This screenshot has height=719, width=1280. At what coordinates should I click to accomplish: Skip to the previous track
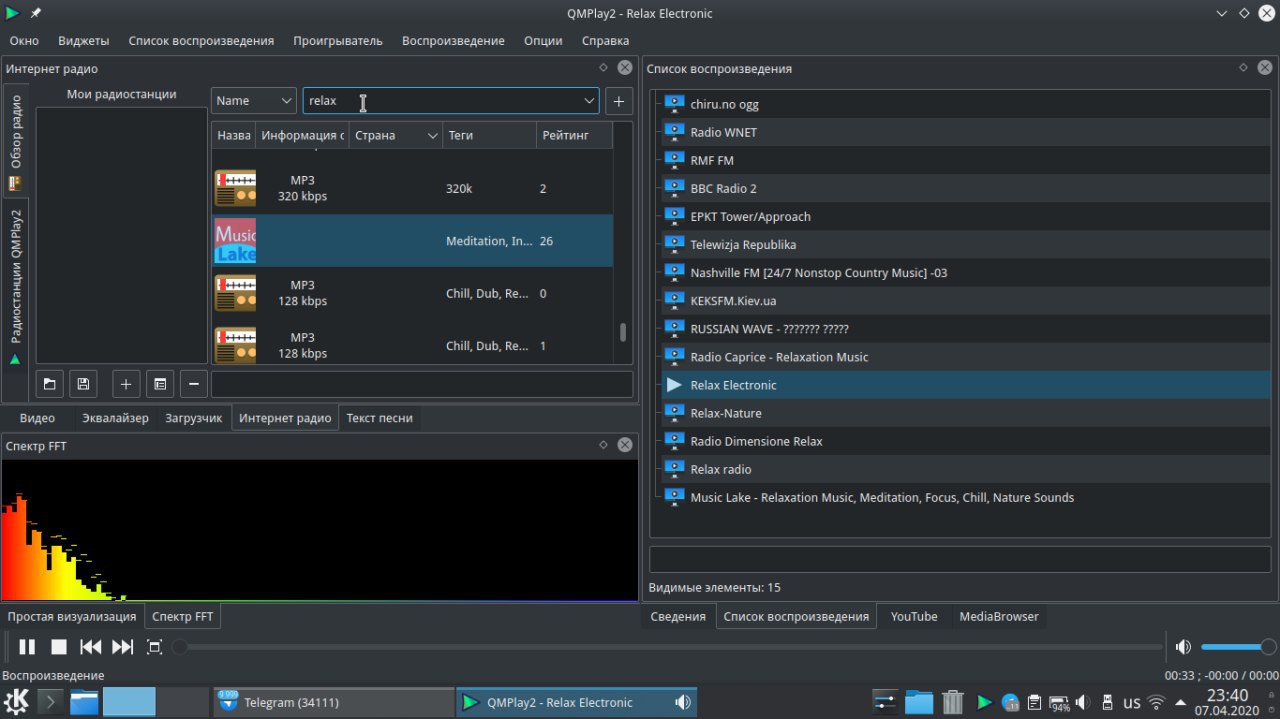[91, 647]
